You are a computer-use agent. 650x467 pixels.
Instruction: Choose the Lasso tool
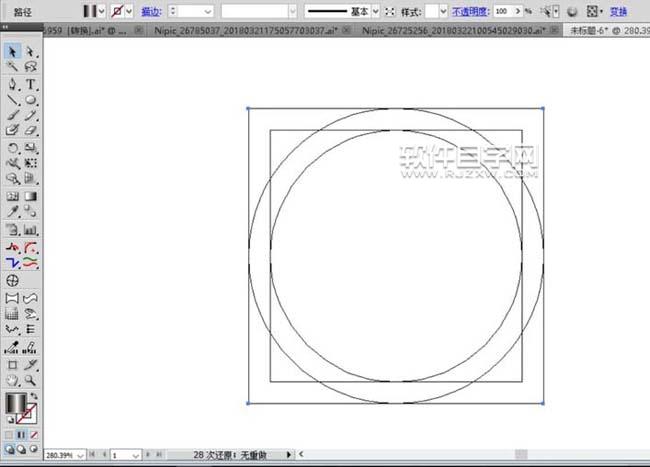(30, 66)
